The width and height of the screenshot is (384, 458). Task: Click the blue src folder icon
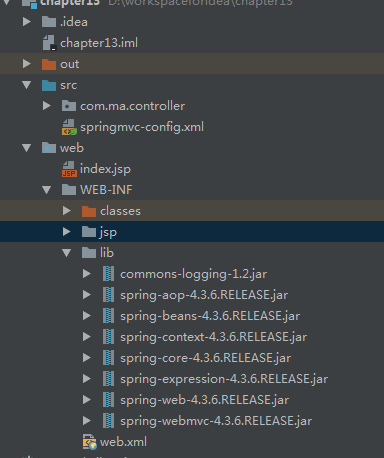pyautogui.click(x=49, y=85)
